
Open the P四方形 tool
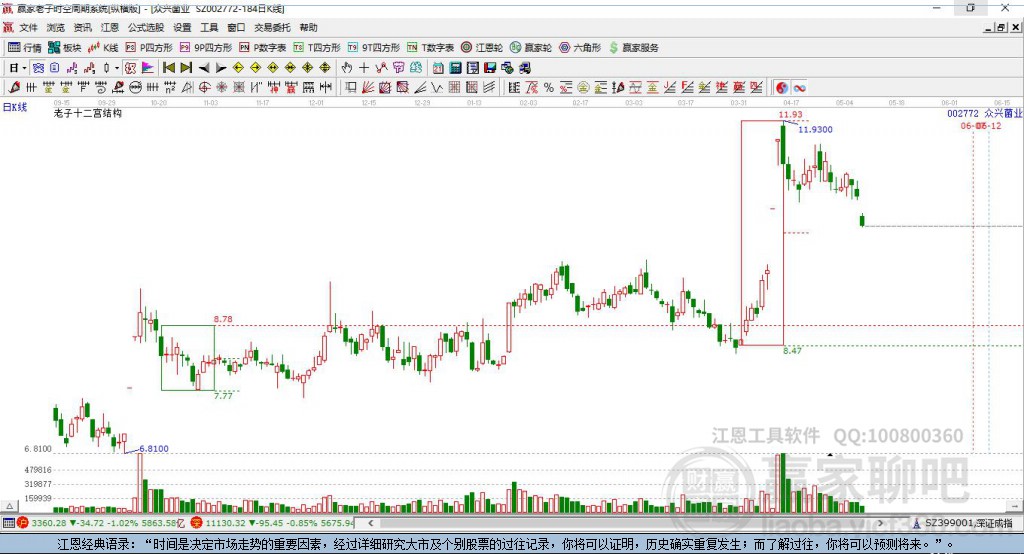pos(149,48)
